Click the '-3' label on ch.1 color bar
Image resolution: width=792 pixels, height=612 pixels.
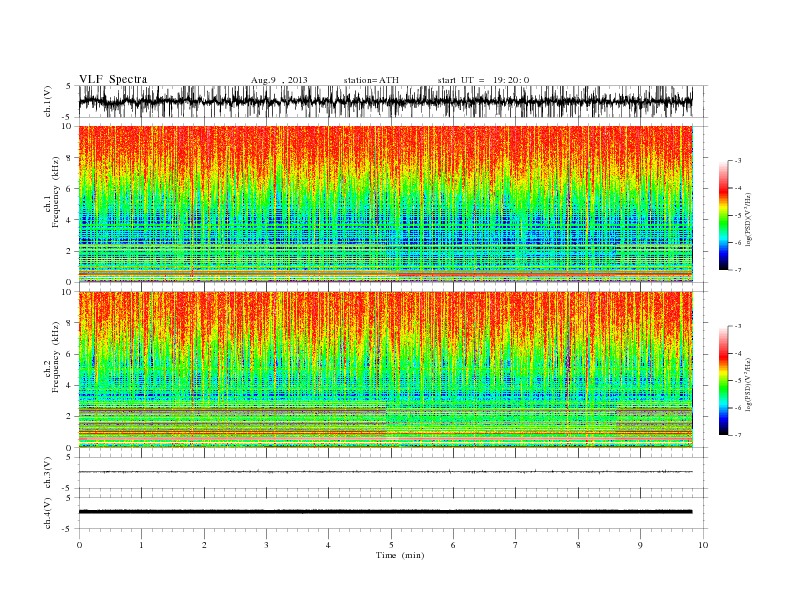click(738, 161)
